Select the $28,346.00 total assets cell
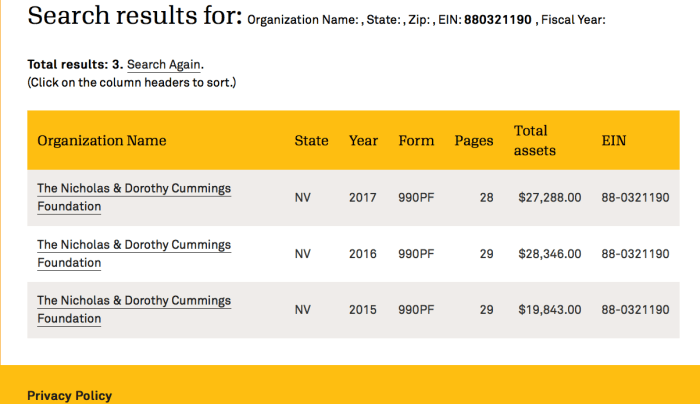Viewport: 700px width, 404px height. pyautogui.click(x=549, y=254)
